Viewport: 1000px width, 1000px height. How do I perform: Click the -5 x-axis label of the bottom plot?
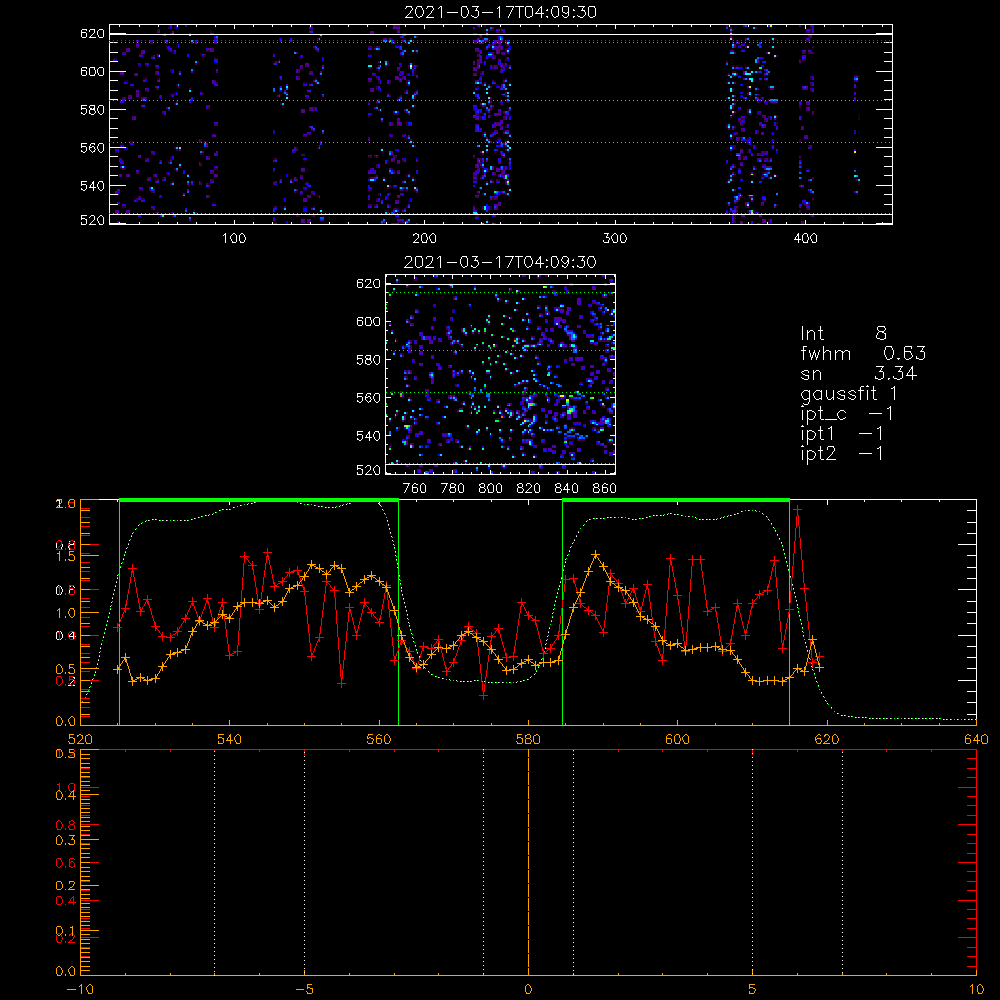point(305,990)
